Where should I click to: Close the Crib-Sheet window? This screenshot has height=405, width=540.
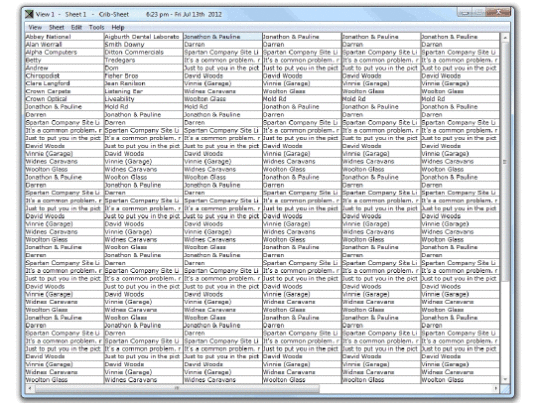(x=498, y=12)
